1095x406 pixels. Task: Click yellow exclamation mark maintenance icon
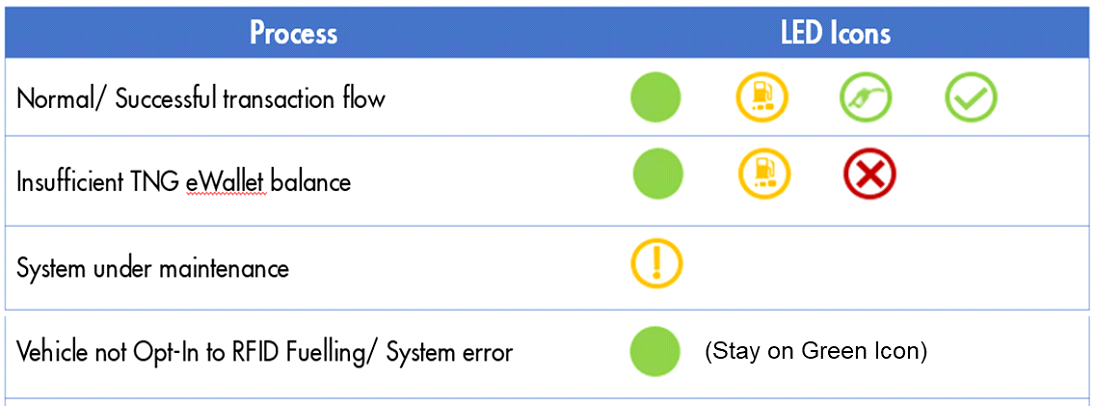(657, 263)
